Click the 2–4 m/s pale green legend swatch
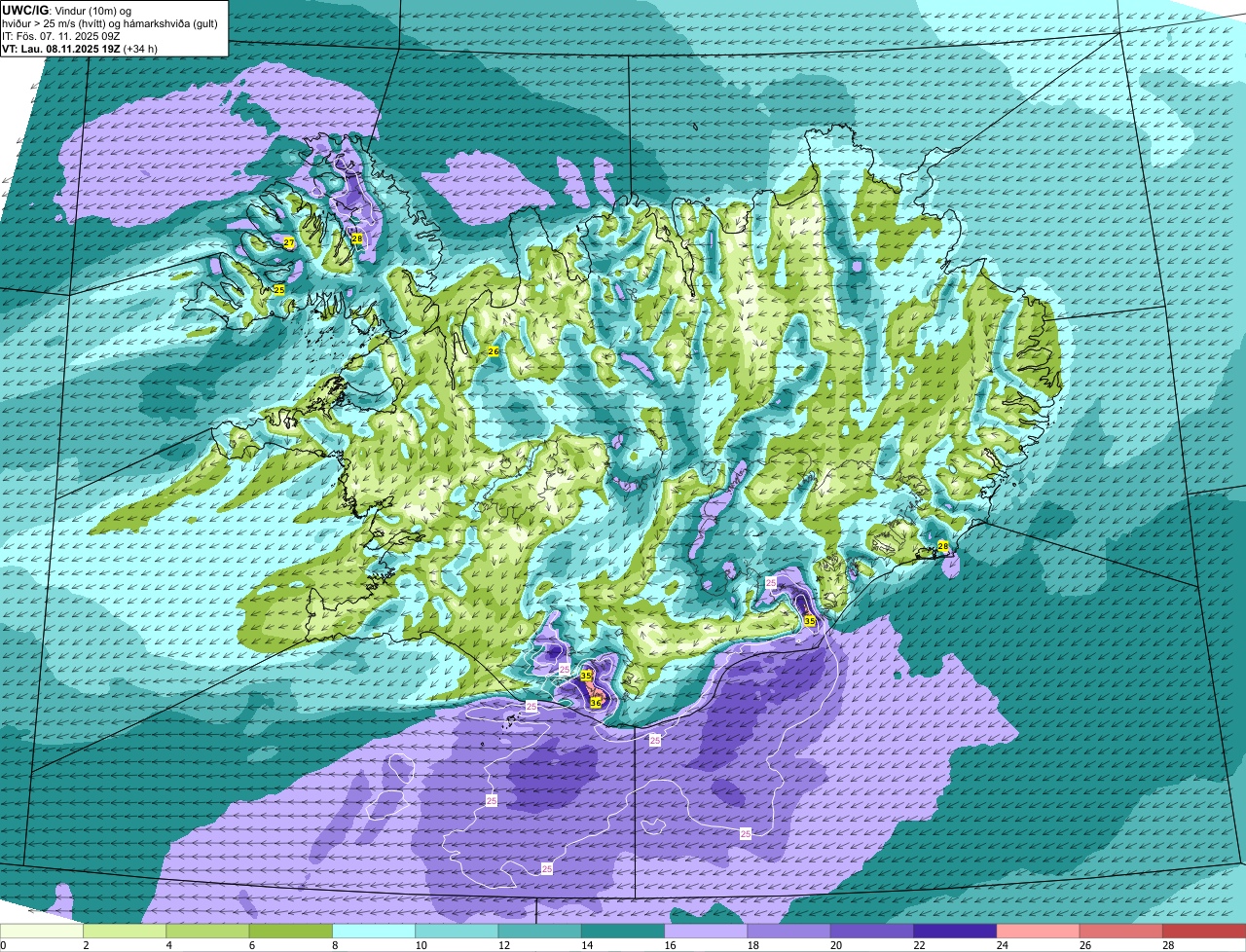Viewport: 1246px width, 952px height. tap(125, 931)
